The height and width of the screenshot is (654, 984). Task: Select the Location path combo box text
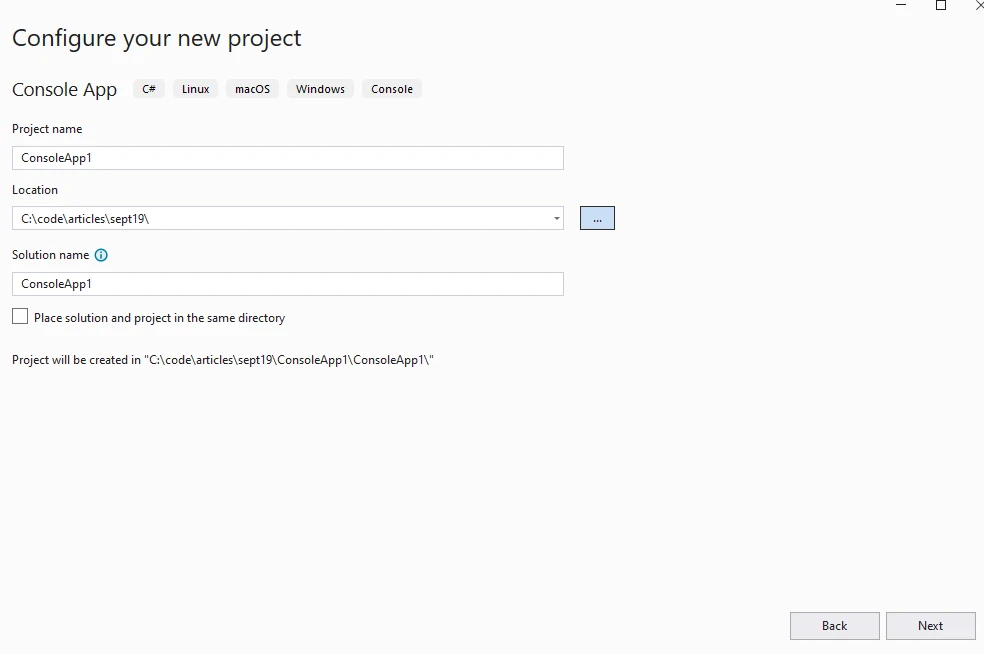point(280,218)
